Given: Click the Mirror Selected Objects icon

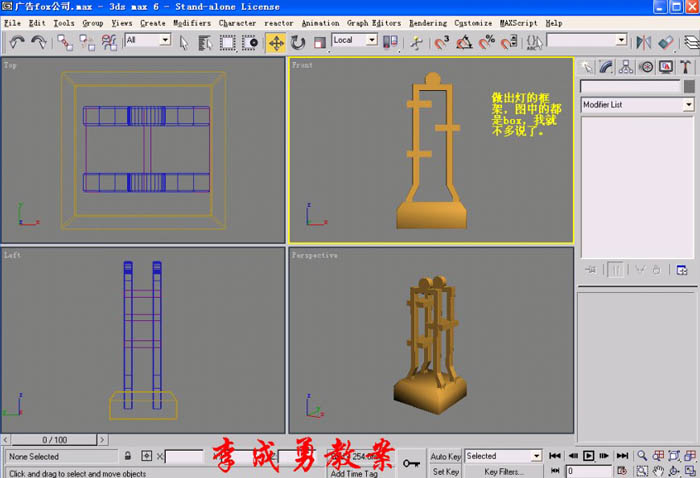Looking at the screenshot, I should [643, 43].
